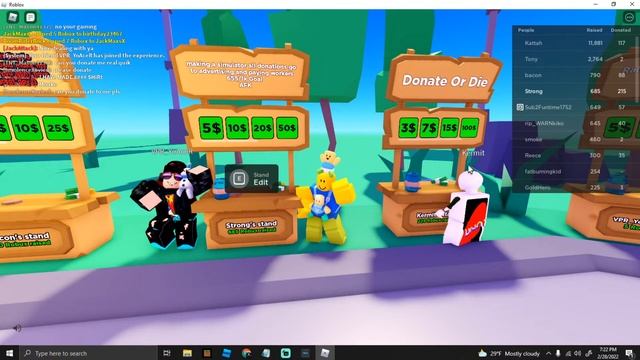Select Tony in the leaderboard
This screenshot has width=640, height=360.
pos(575,59)
